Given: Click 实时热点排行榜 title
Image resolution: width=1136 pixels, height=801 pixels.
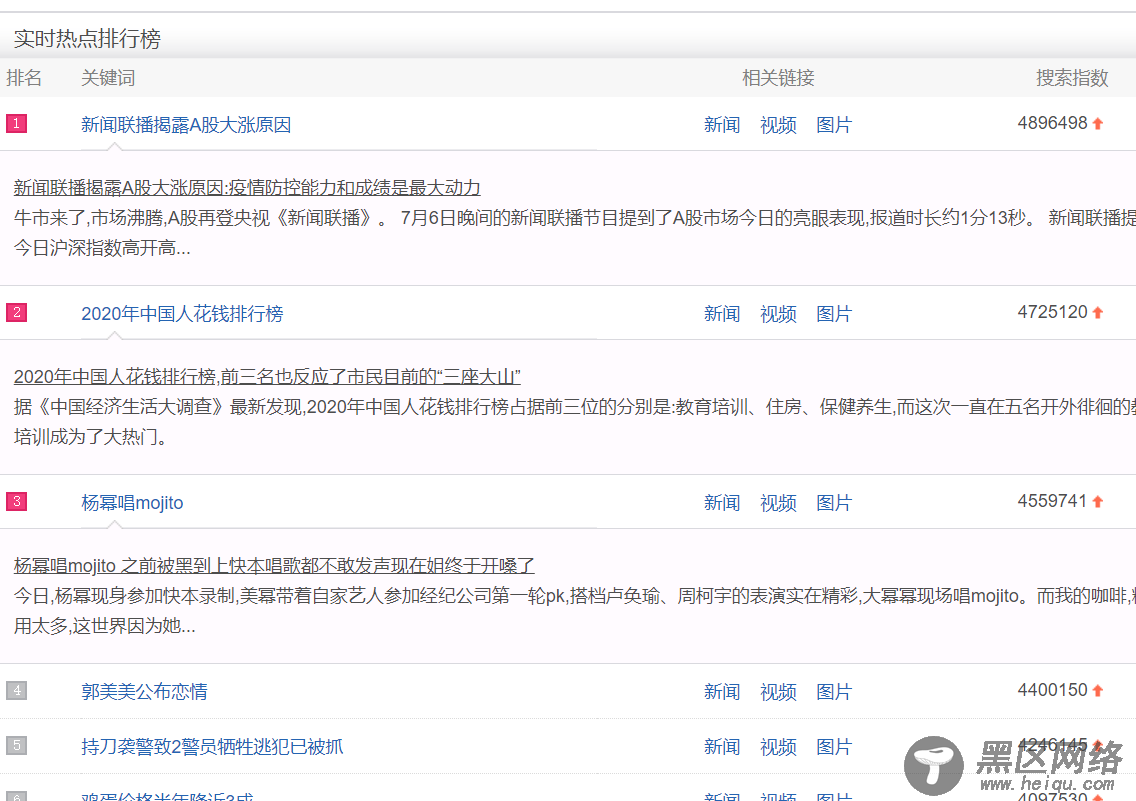Looking at the screenshot, I should (87, 38).
